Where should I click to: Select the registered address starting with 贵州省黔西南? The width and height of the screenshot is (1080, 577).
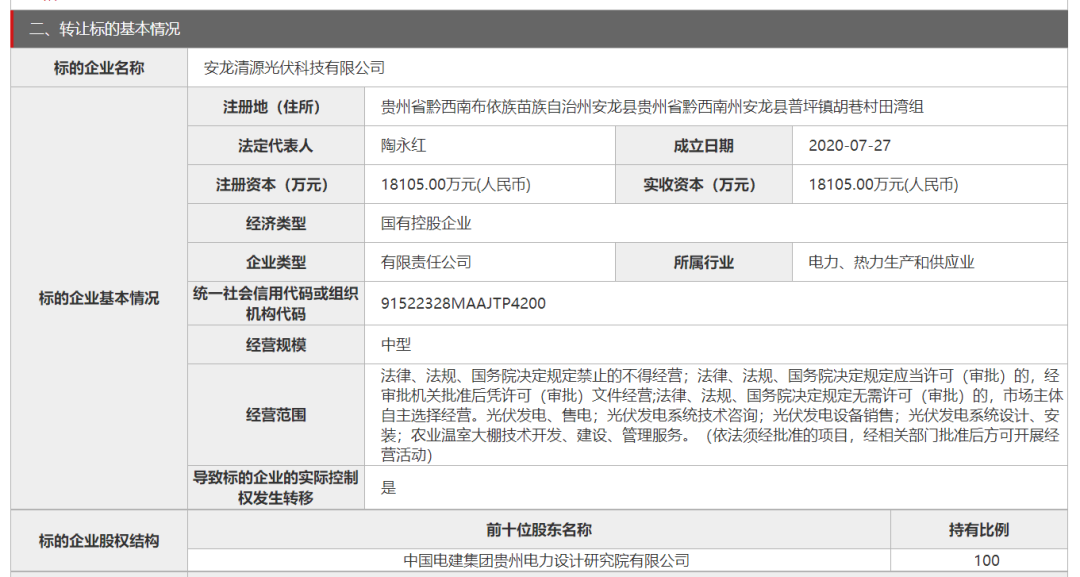652,107
